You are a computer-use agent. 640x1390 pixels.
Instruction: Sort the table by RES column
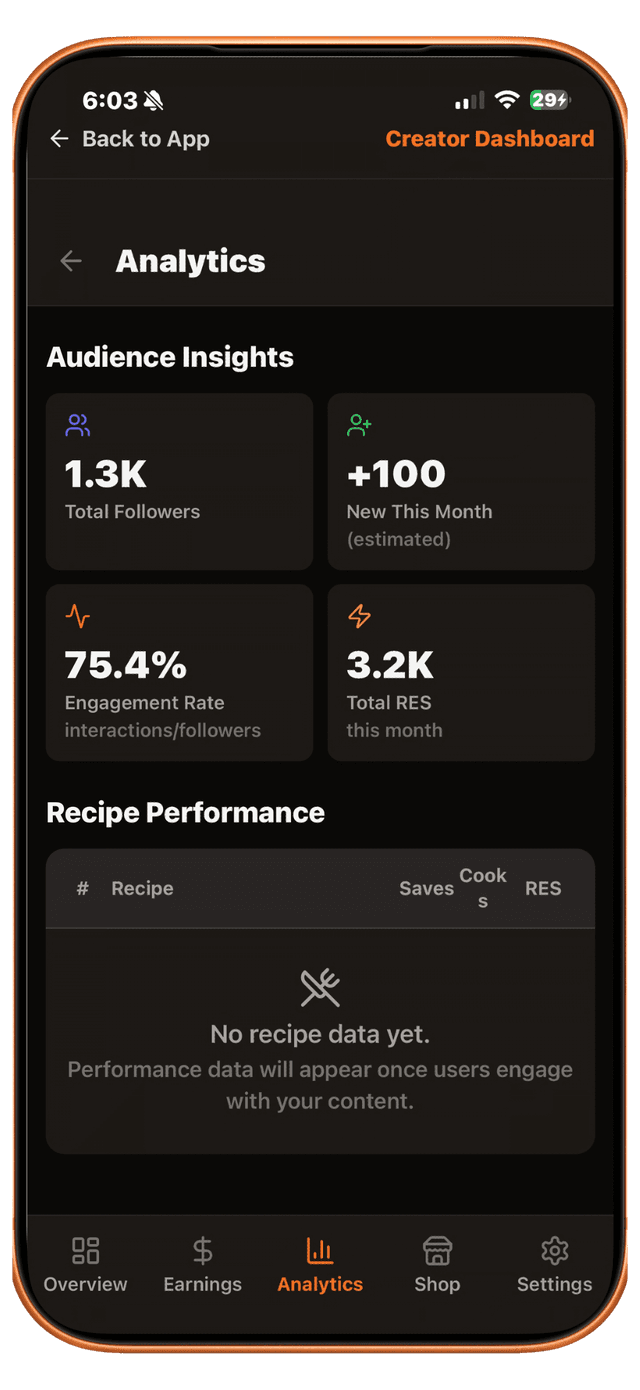[543, 889]
